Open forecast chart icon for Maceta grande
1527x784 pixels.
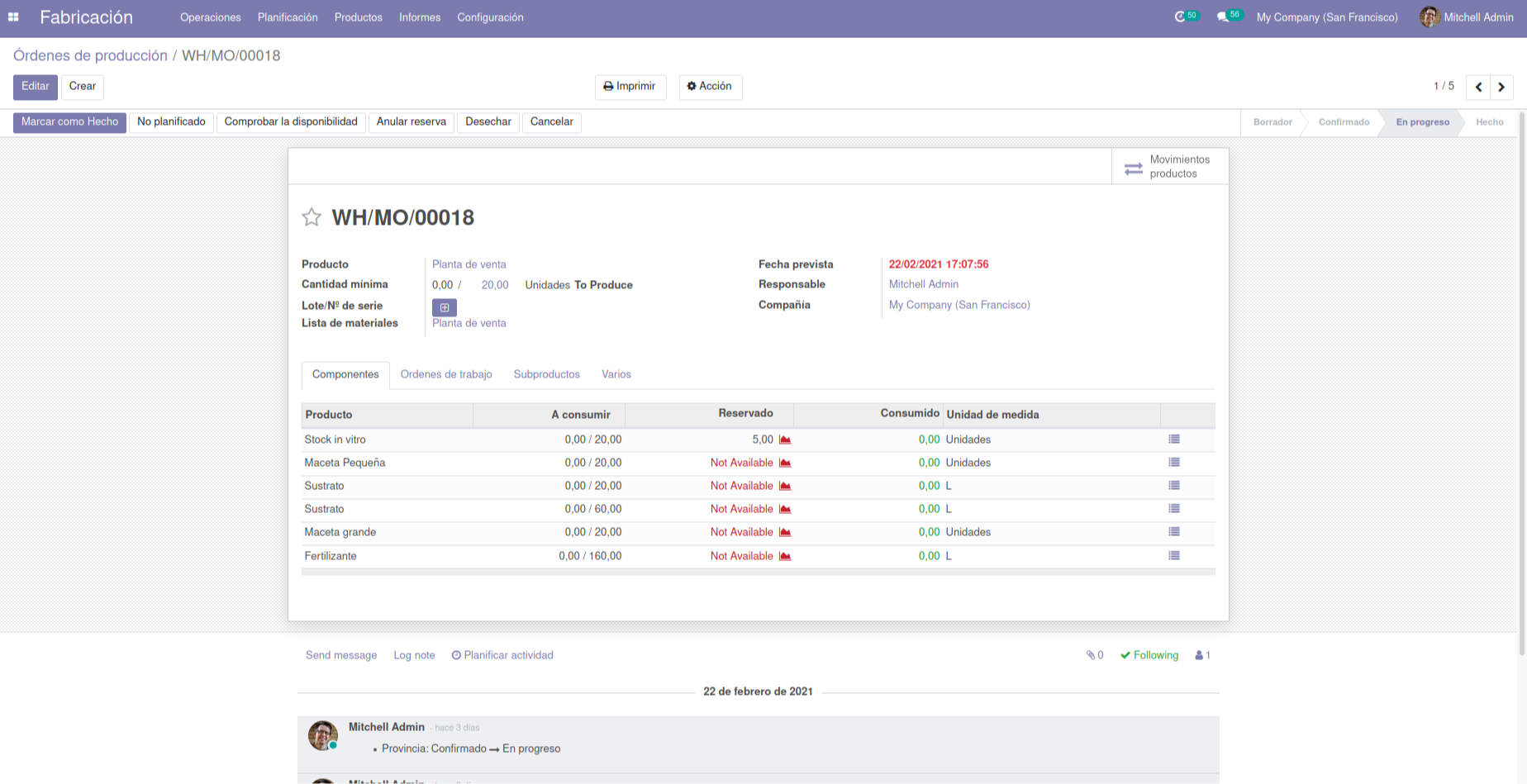785,532
